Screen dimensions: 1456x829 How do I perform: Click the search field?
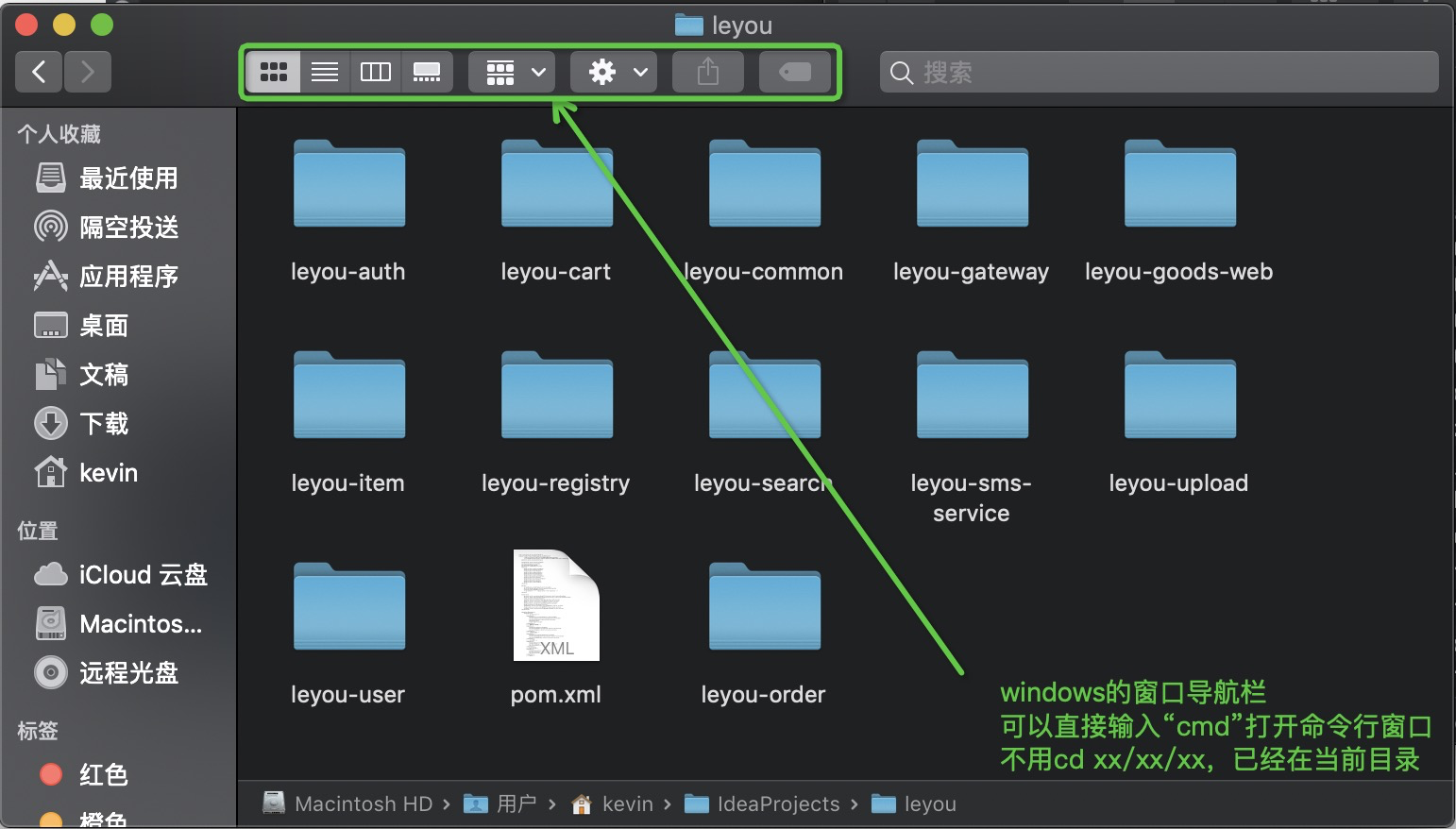(1160, 72)
